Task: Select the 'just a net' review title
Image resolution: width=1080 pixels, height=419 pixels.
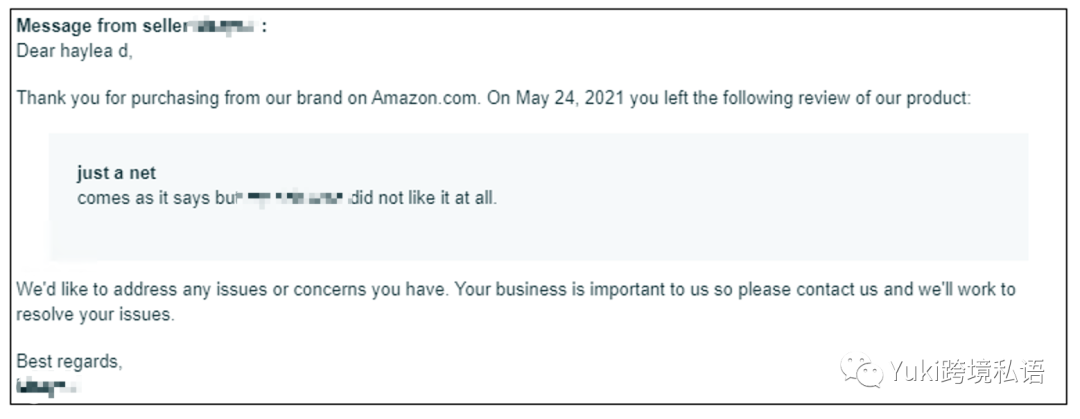Action: tap(116, 173)
